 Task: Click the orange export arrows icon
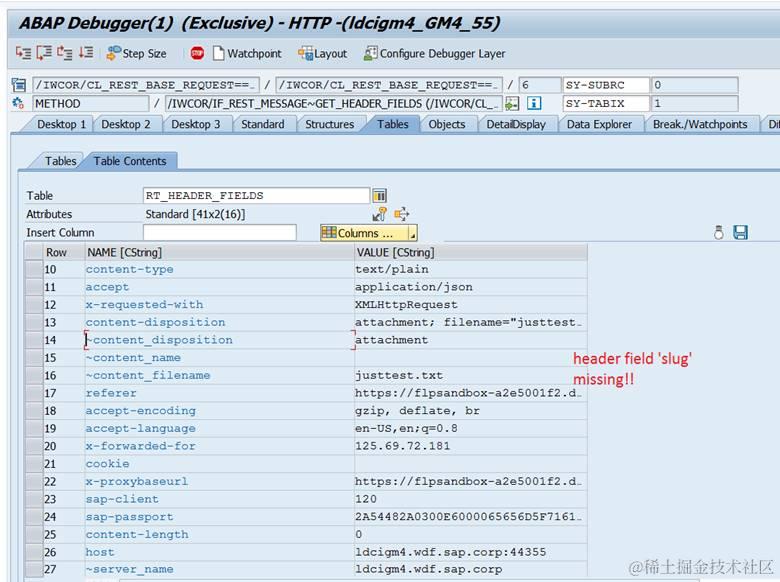tap(401, 214)
